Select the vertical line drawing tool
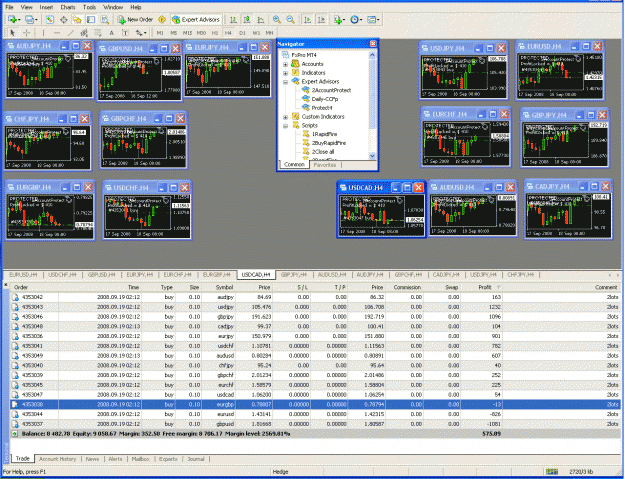 [43, 33]
